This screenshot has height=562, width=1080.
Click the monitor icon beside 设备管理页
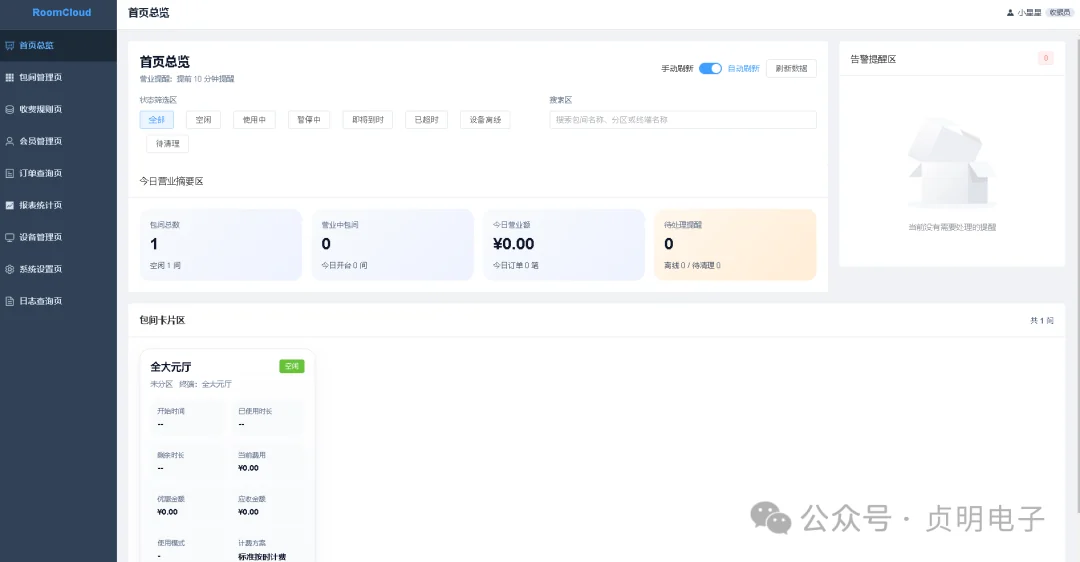click(10, 237)
